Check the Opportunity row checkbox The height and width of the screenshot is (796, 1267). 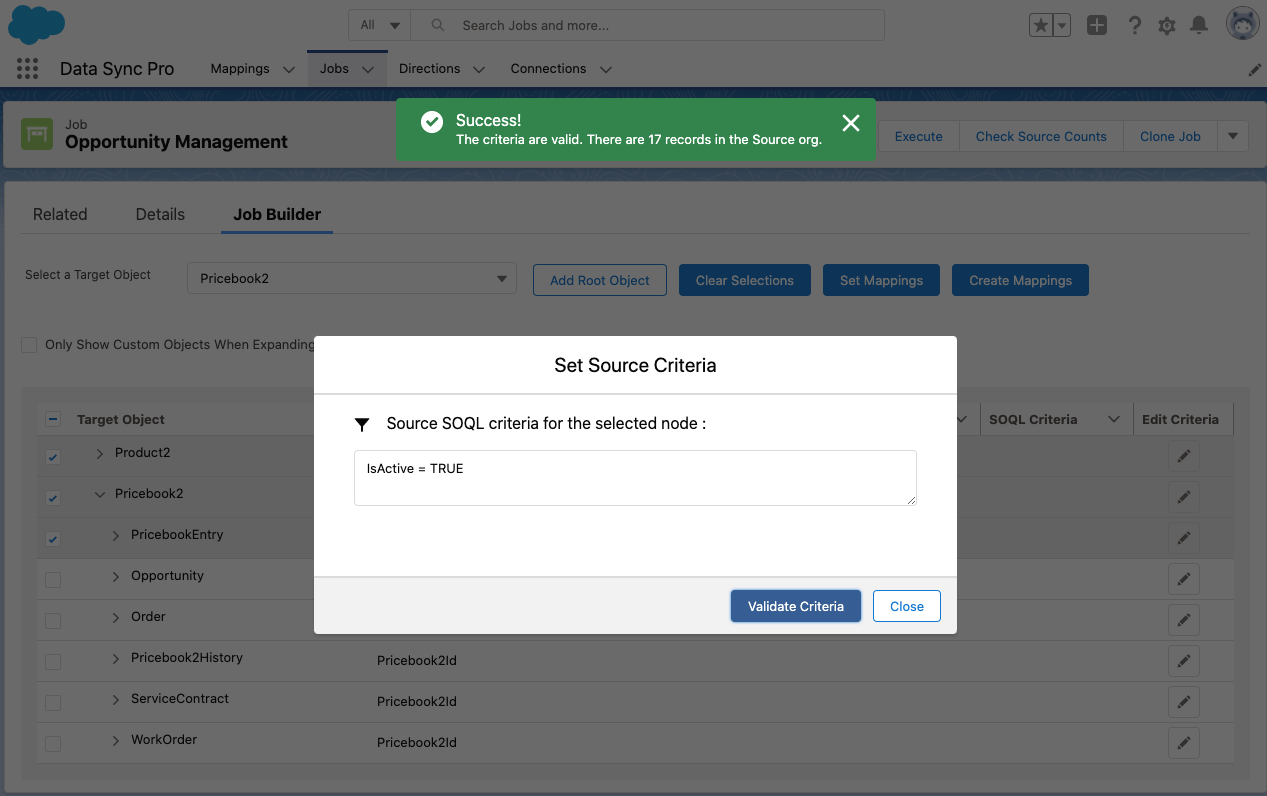point(53,580)
